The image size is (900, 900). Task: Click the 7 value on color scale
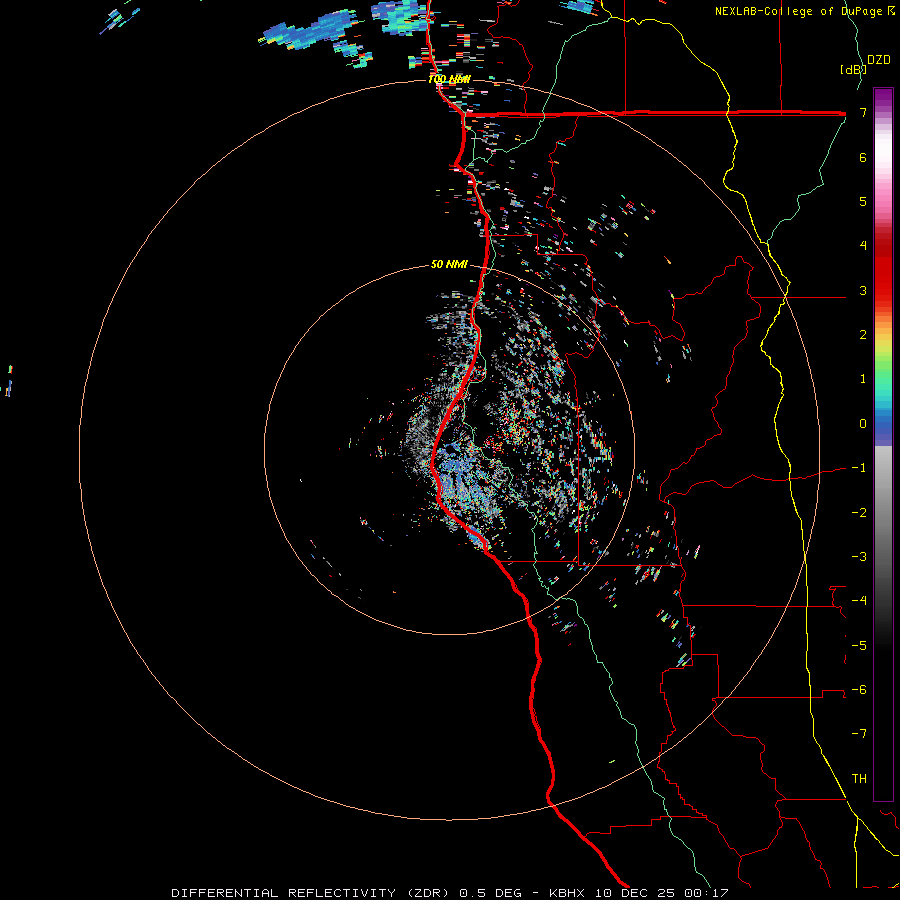[x=863, y=112]
